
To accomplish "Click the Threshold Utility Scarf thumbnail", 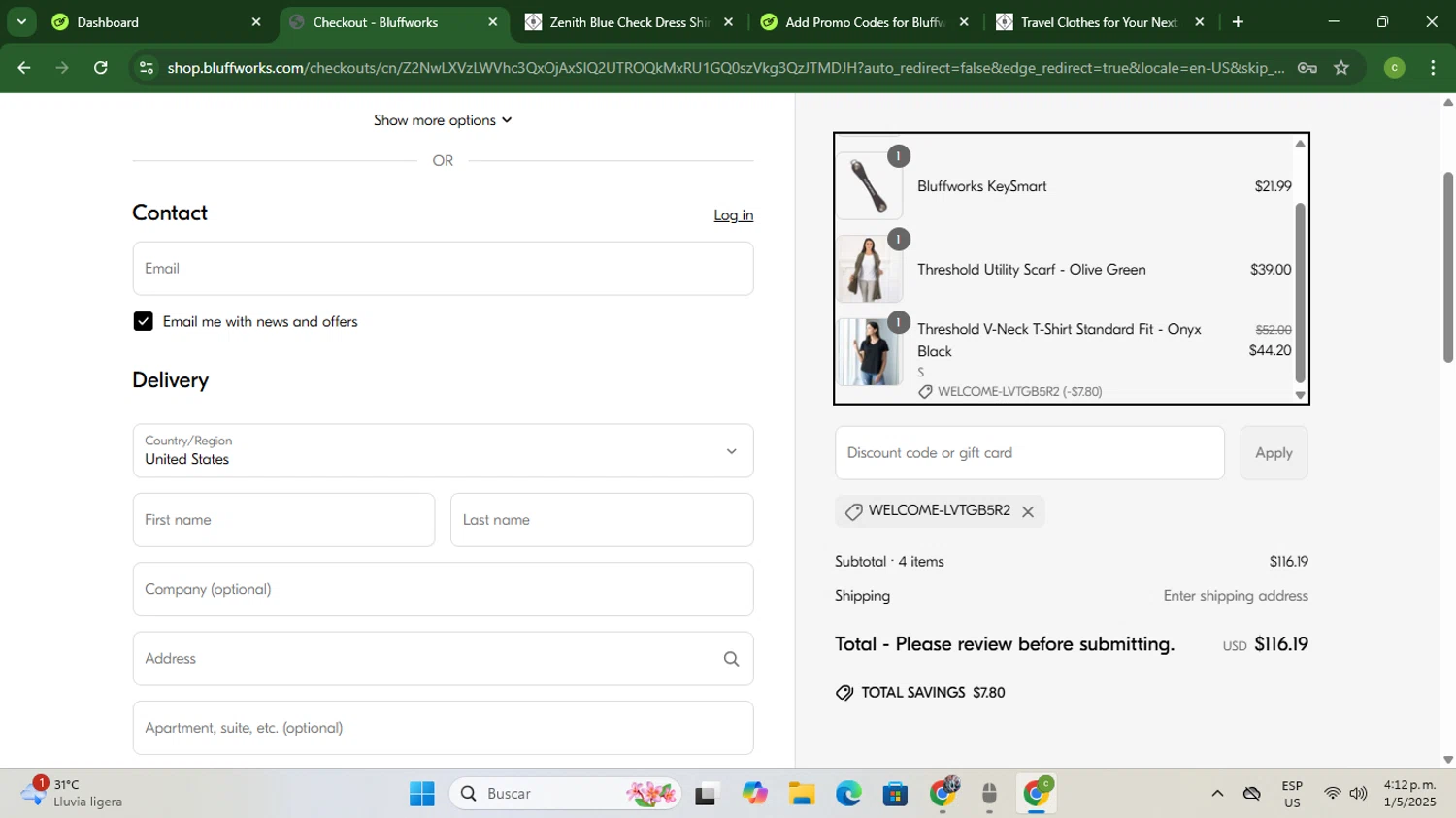I will [x=870, y=269].
